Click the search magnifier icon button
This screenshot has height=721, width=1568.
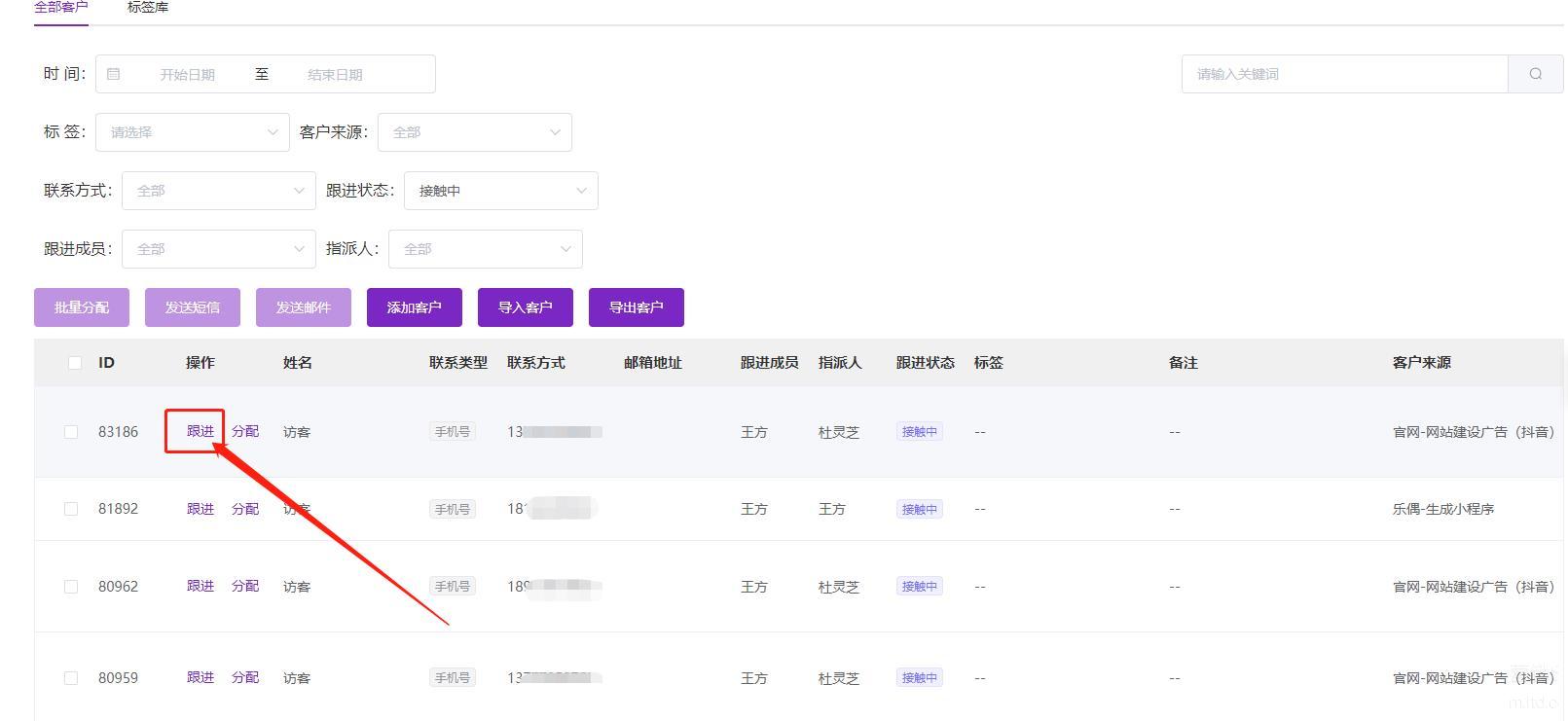point(1535,74)
